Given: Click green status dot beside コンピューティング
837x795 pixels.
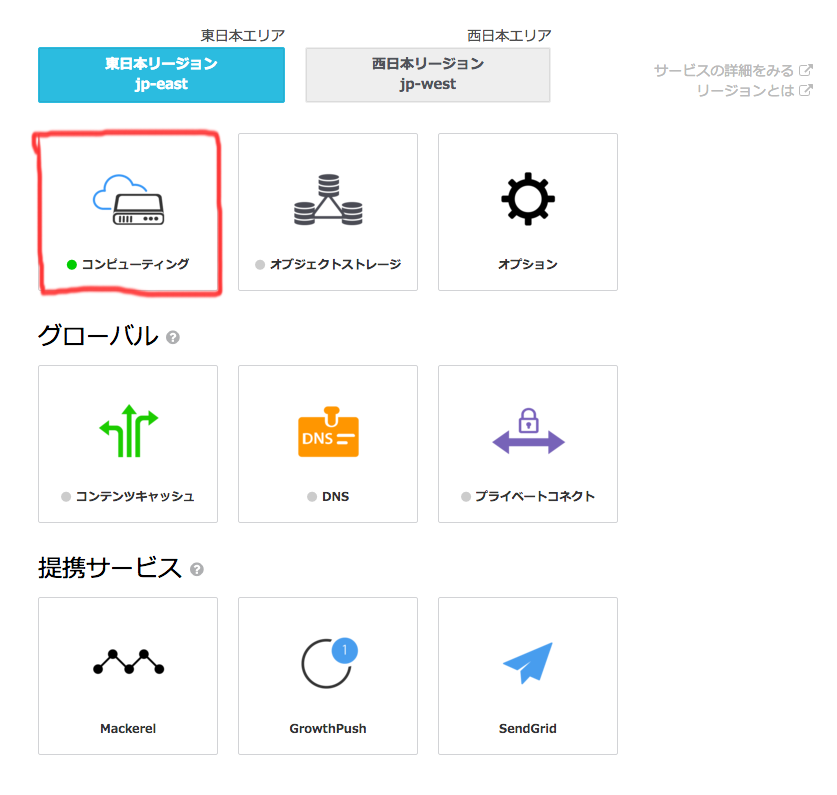Looking at the screenshot, I should 72,265.
